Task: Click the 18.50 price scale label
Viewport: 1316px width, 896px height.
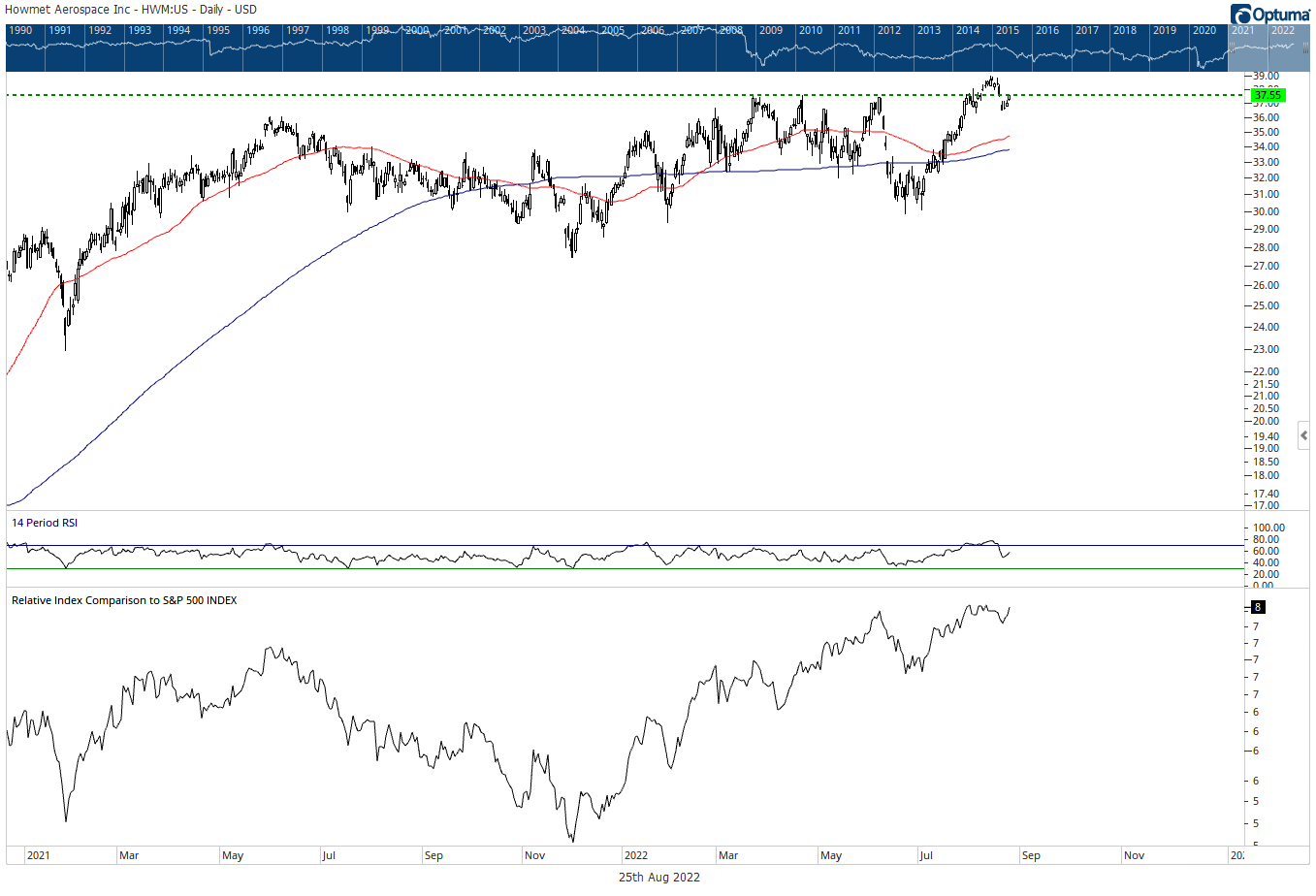Action: pos(1266,462)
